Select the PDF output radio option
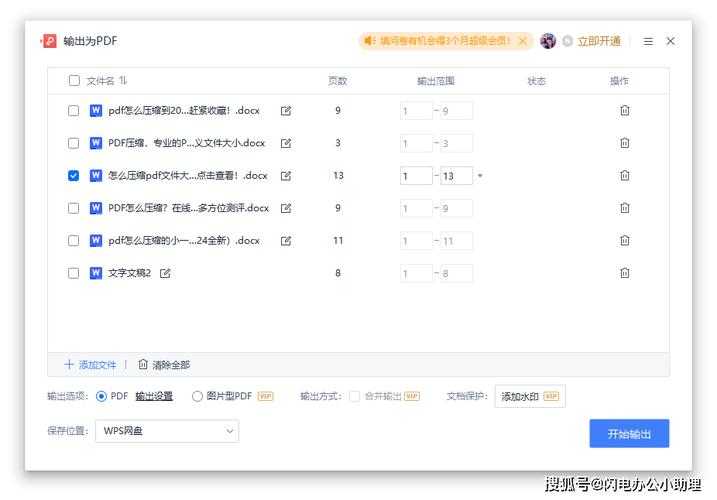Viewport: 717px width, 500px height. 102,396
